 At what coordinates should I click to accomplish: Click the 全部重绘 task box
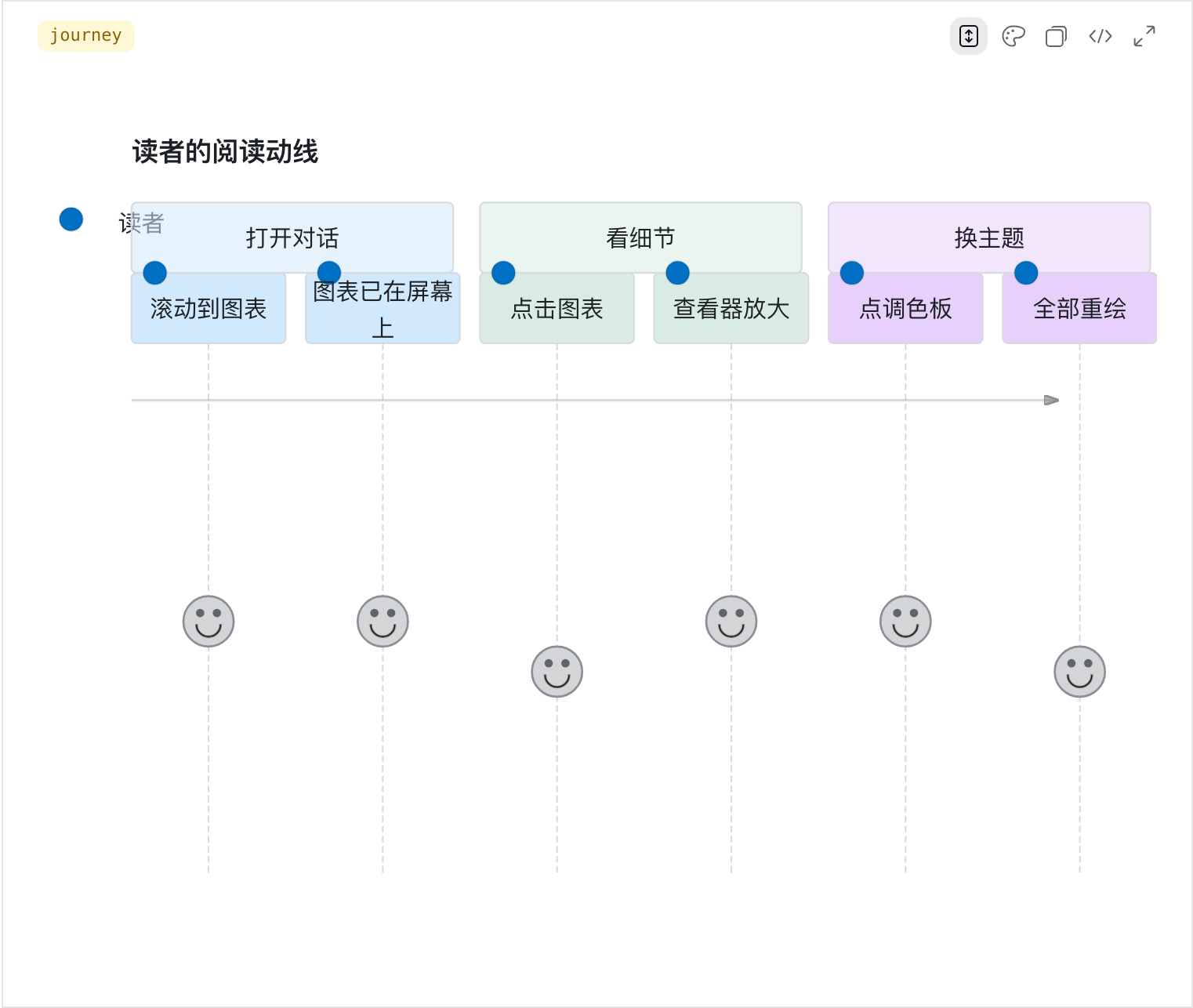click(1079, 308)
